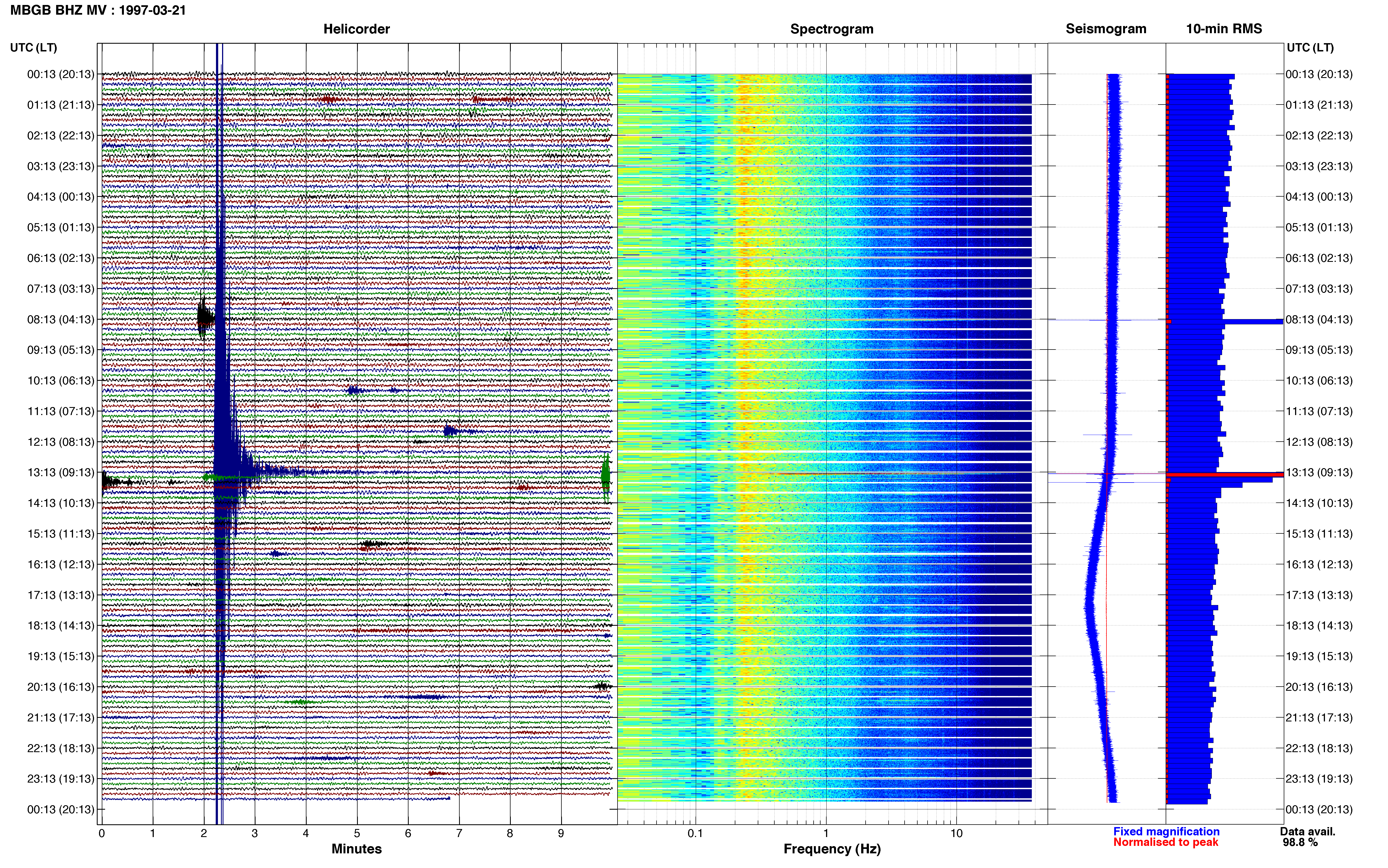Click the helicorder minute tick '9'
This screenshot has width=1388, height=868.
[x=561, y=833]
